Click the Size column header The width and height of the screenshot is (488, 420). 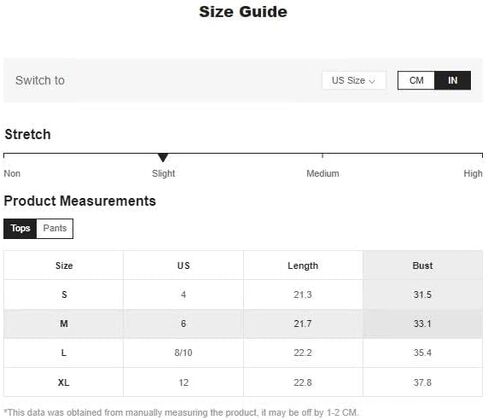point(64,265)
